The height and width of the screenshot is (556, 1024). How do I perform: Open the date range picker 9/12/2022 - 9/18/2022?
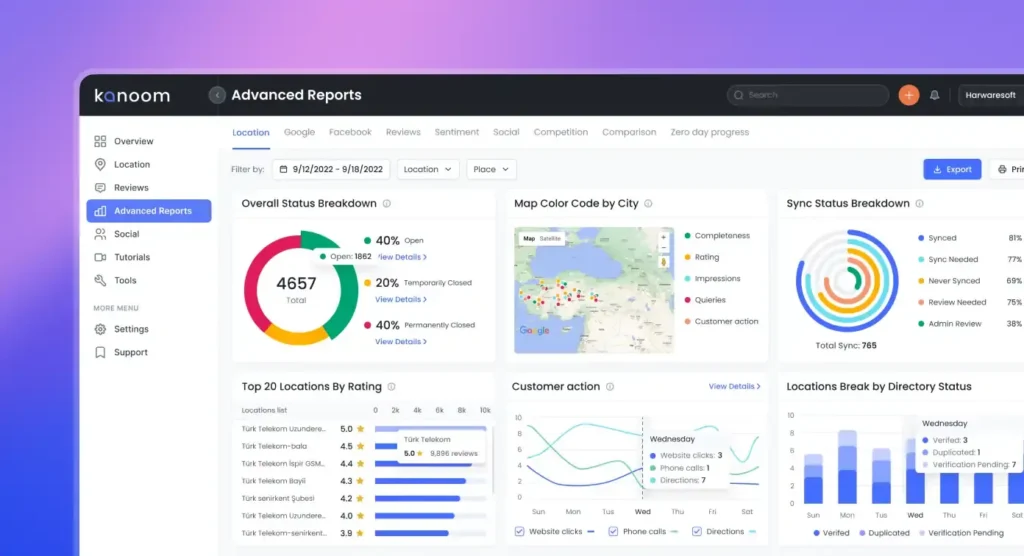[x=331, y=170]
